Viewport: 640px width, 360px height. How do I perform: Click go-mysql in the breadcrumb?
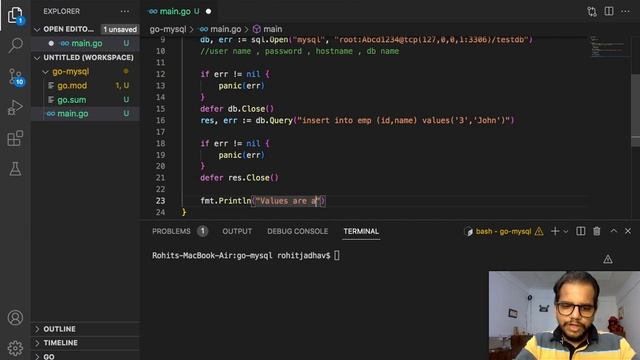click(x=168, y=29)
